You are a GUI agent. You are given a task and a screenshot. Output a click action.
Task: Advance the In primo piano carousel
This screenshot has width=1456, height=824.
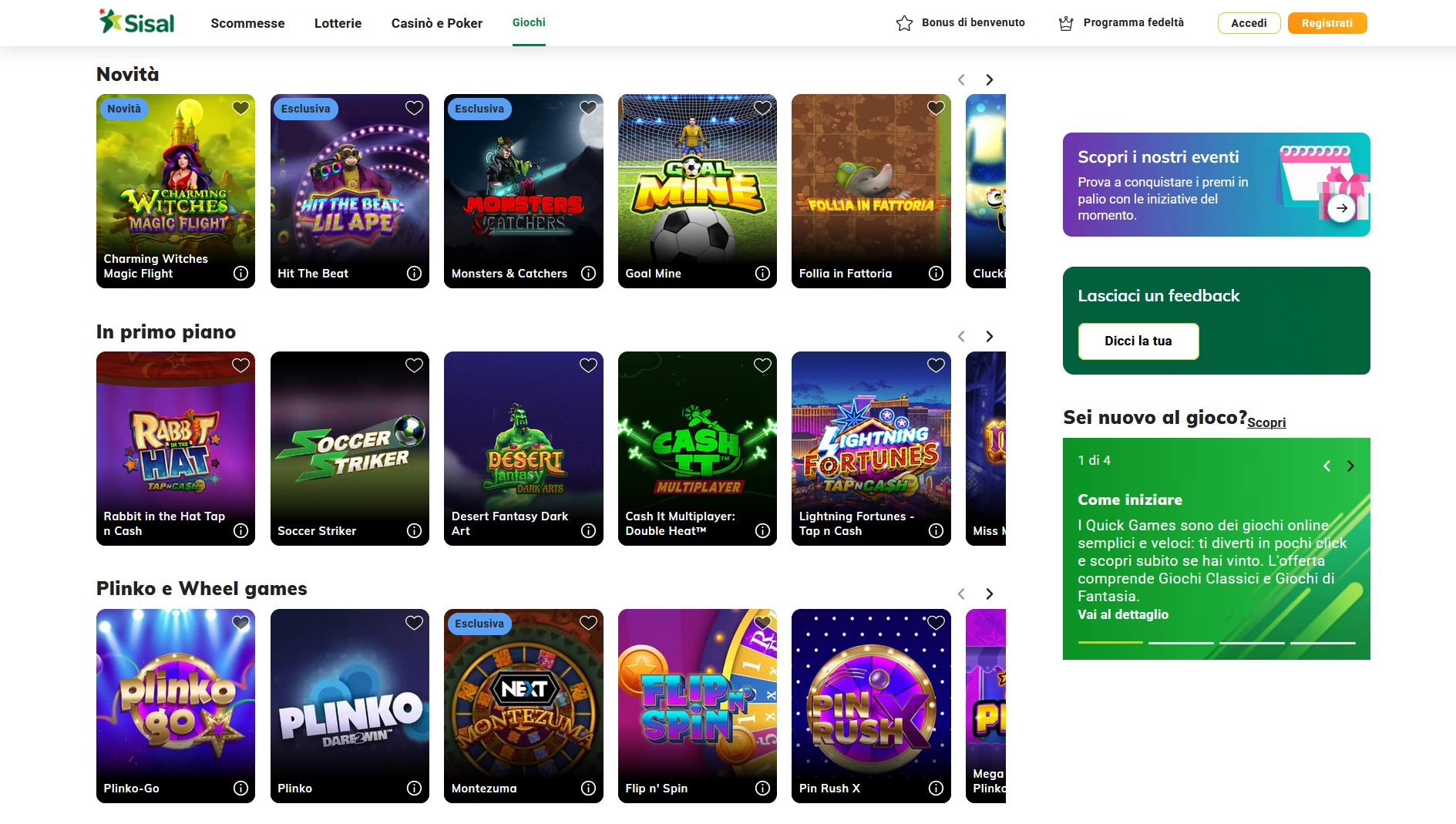[x=989, y=337]
